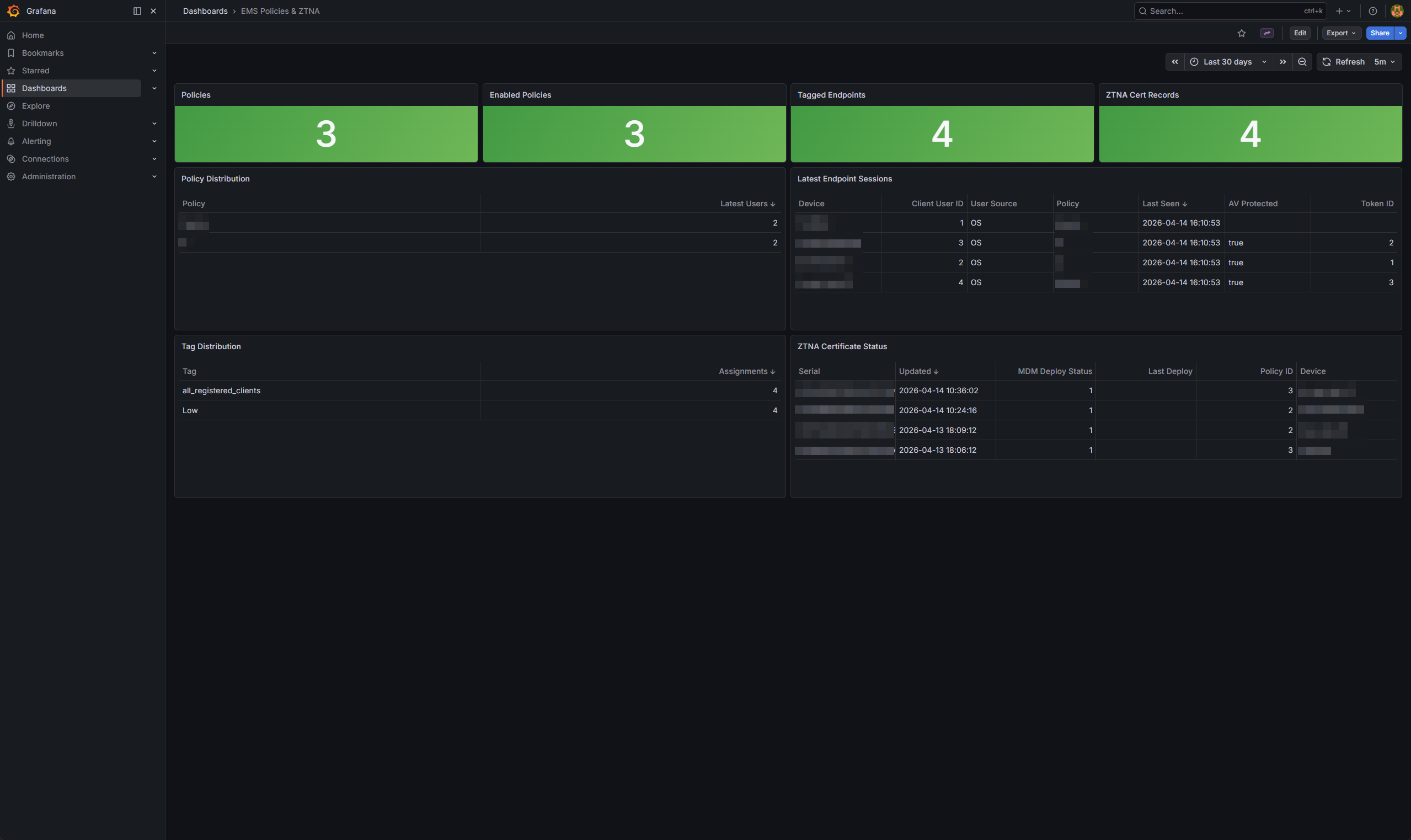Open Alerting in the sidebar
The height and width of the screenshot is (840, 1411).
pyautogui.click(x=36, y=141)
